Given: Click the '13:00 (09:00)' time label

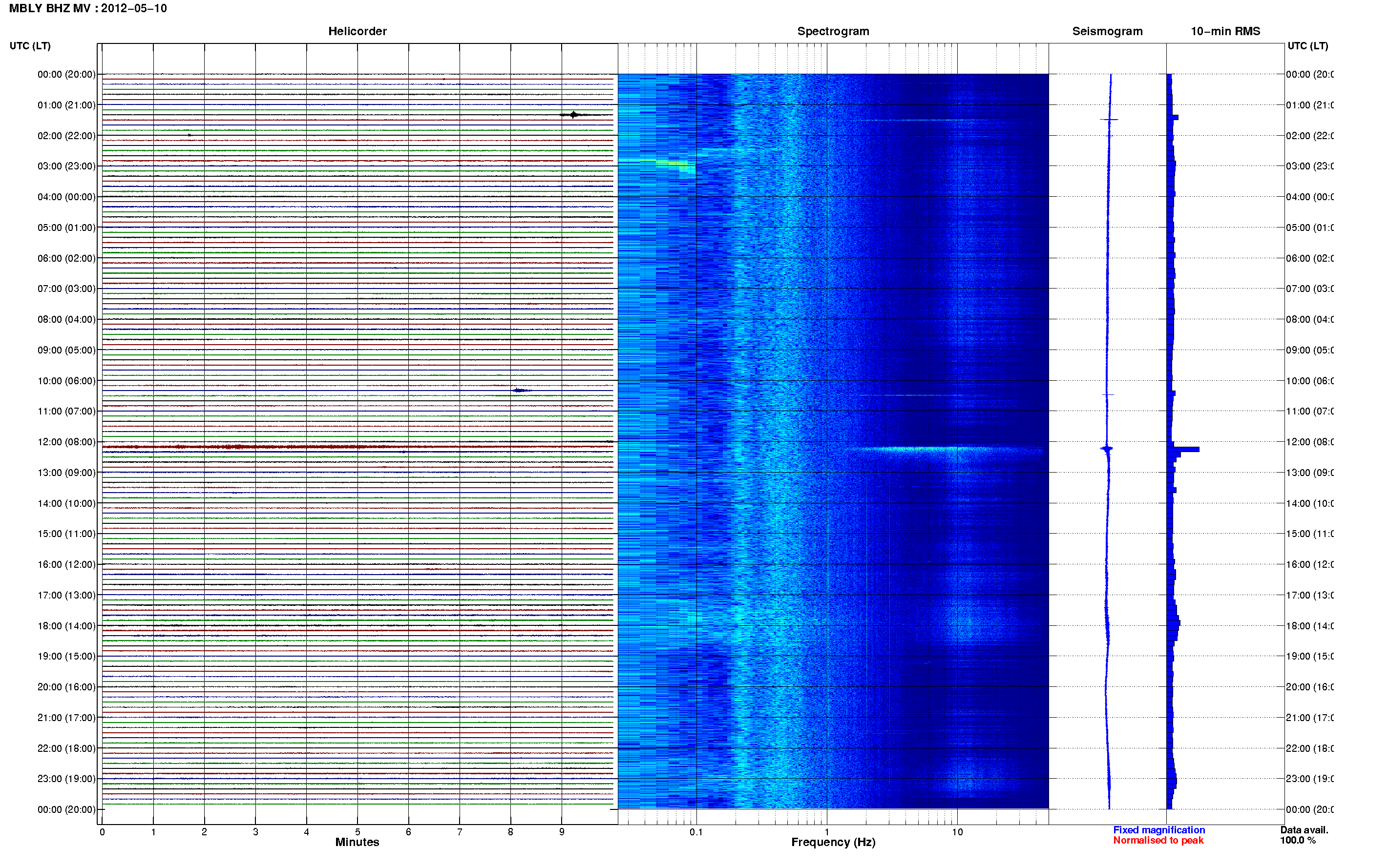Looking at the screenshot, I should 66,473.
